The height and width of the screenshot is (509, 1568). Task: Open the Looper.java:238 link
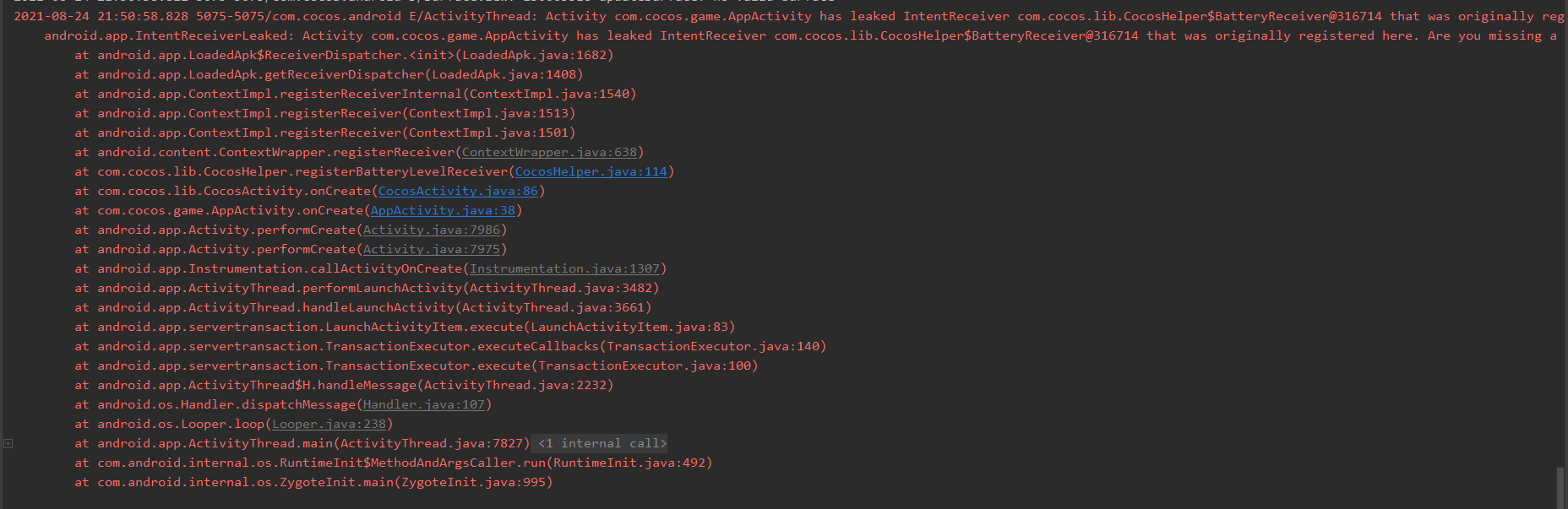coord(329,424)
